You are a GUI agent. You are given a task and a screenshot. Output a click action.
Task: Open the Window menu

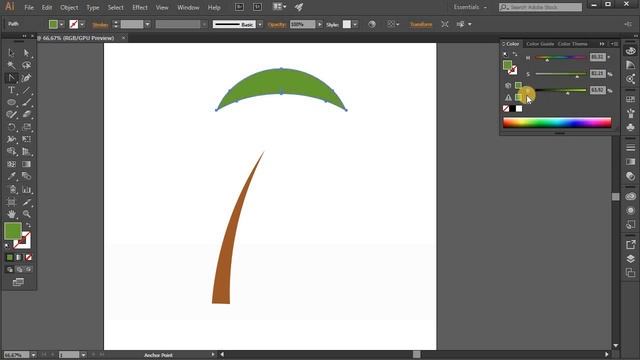tap(188, 7)
